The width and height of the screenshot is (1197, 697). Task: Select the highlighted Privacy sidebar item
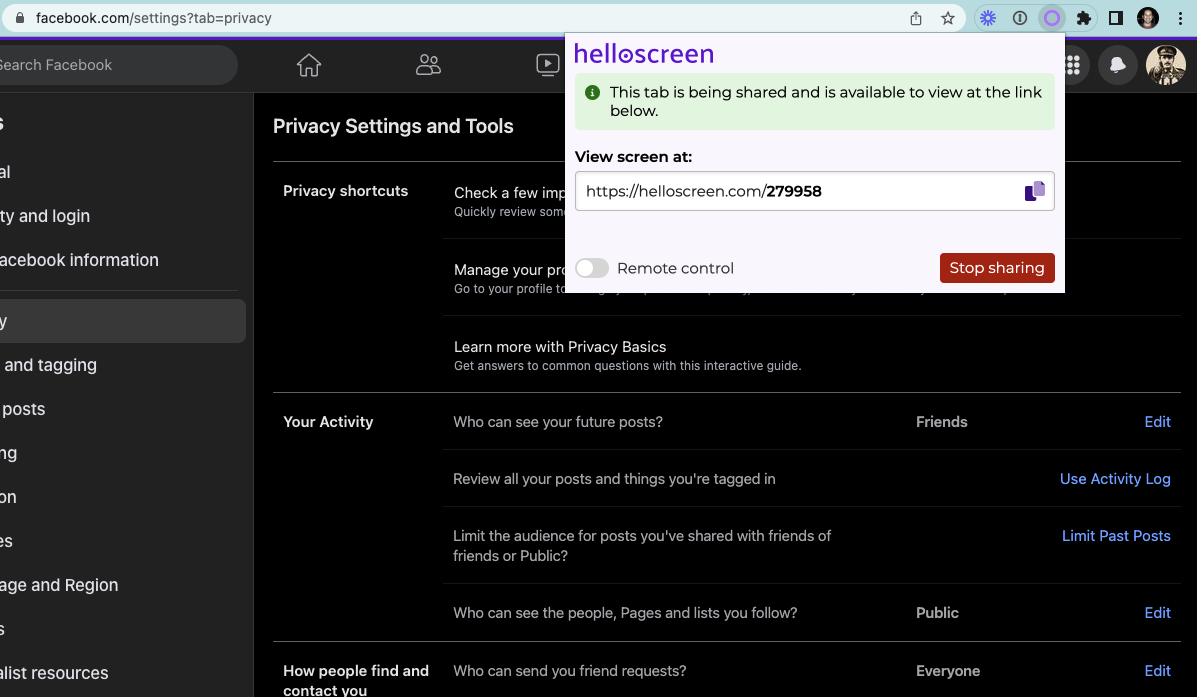click(122, 321)
